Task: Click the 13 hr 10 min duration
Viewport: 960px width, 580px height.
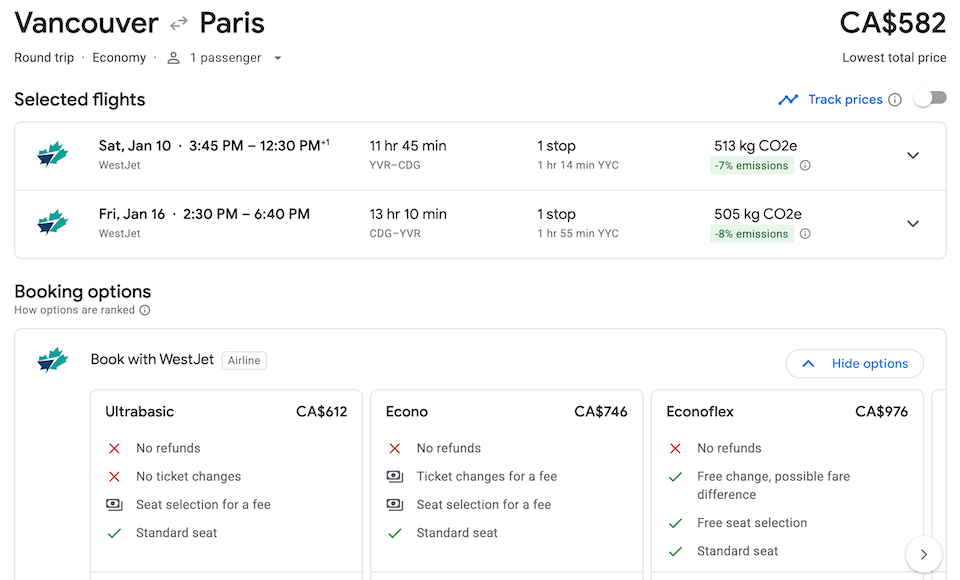Action: [x=408, y=214]
